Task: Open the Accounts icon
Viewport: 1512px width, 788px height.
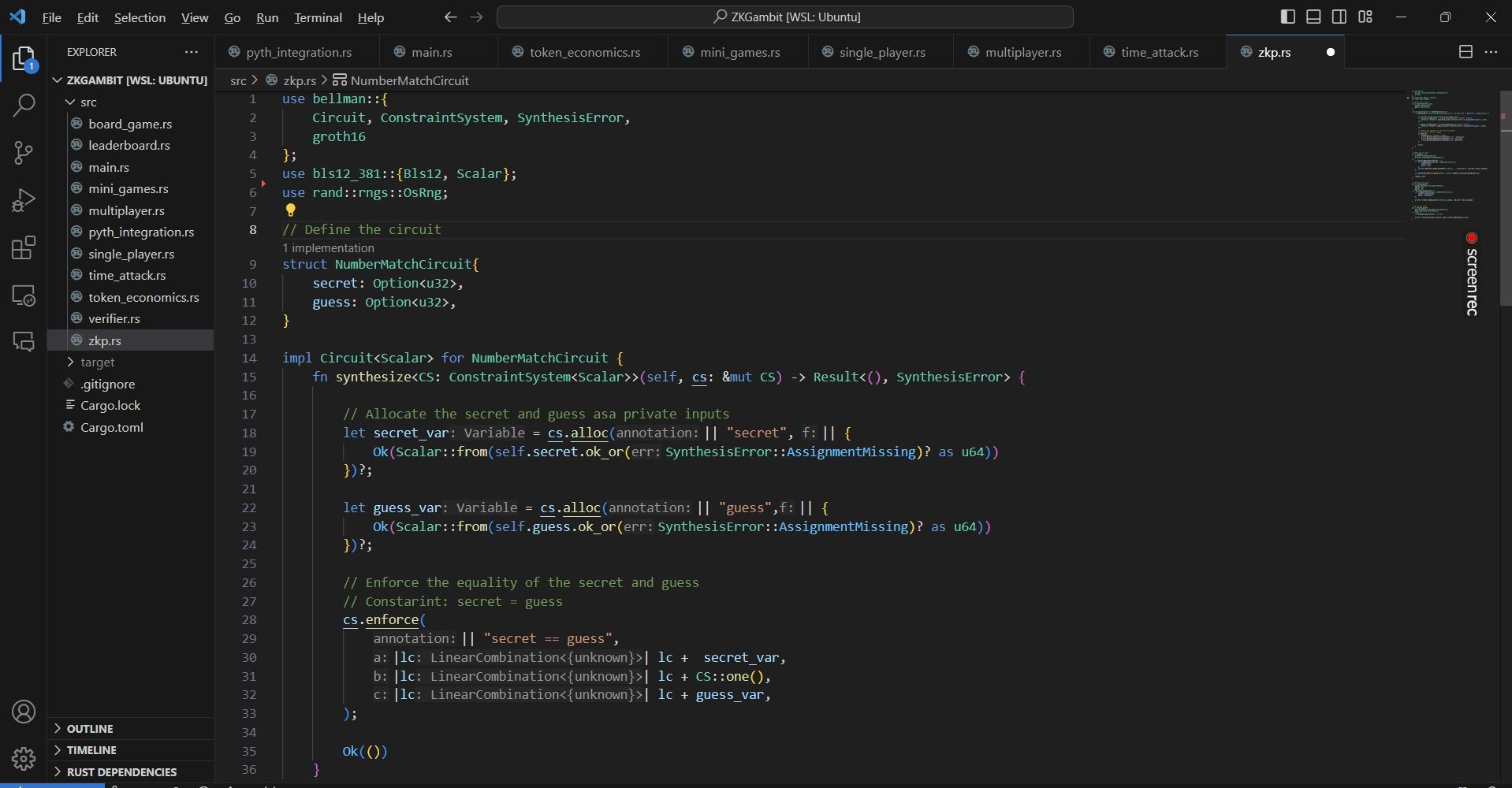Action: coord(24,712)
